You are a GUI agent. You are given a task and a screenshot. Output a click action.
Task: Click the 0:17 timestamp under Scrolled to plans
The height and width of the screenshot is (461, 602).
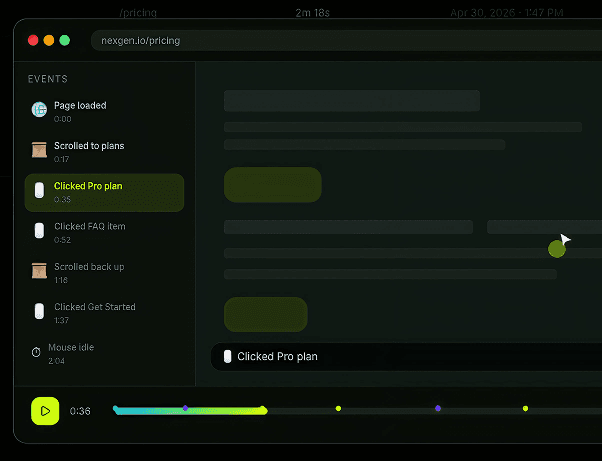(61, 159)
